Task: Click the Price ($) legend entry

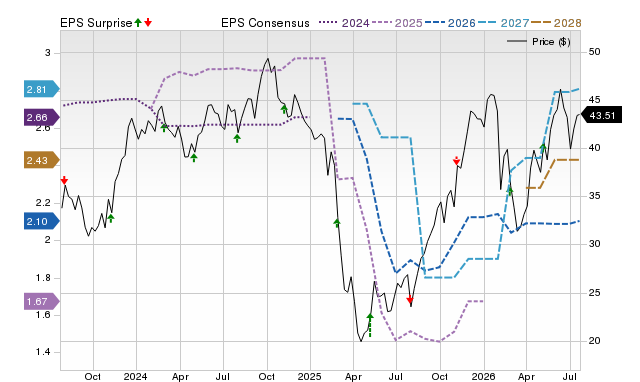Action: 539,42
